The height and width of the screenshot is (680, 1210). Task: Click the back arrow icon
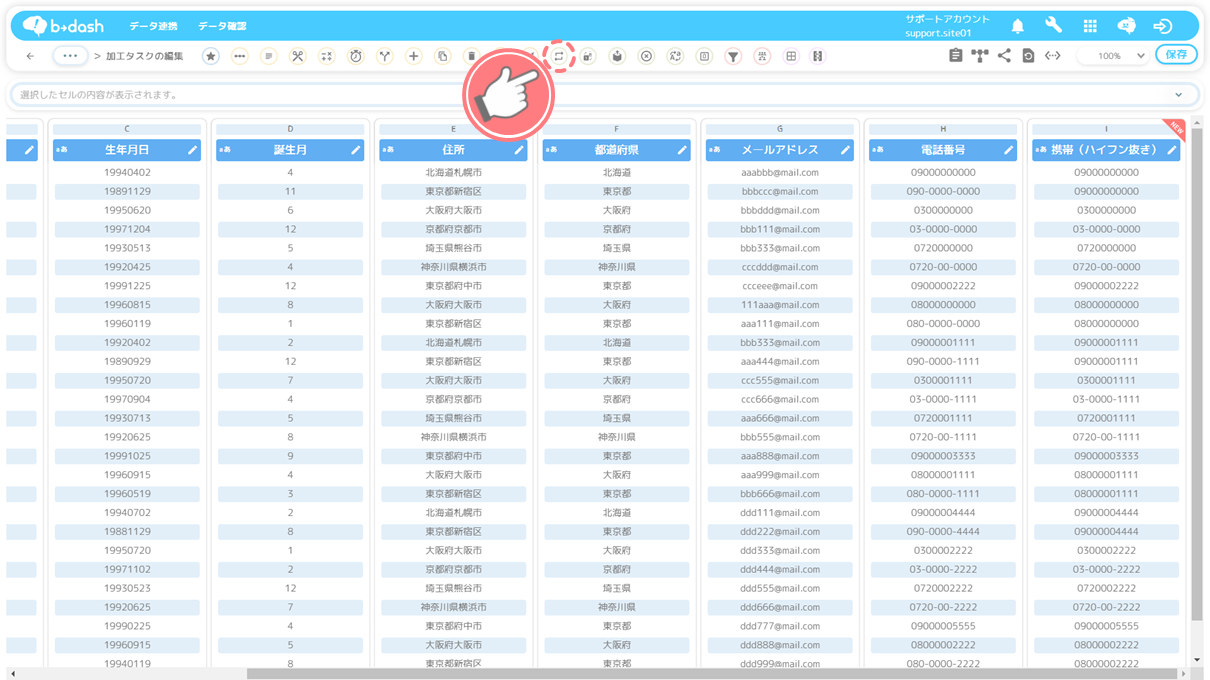click(30, 56)
